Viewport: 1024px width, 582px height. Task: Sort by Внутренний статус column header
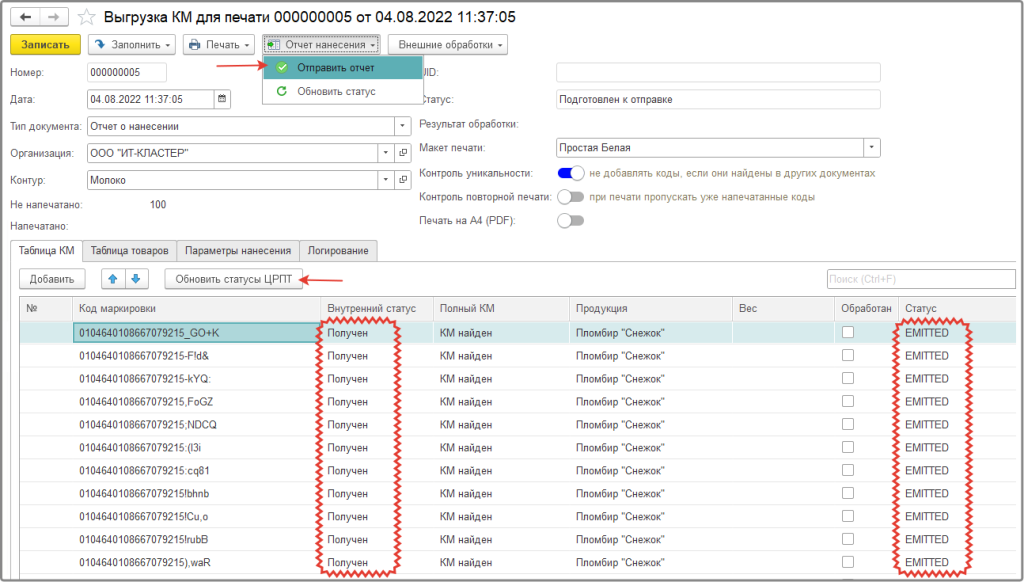click(377, 308)
